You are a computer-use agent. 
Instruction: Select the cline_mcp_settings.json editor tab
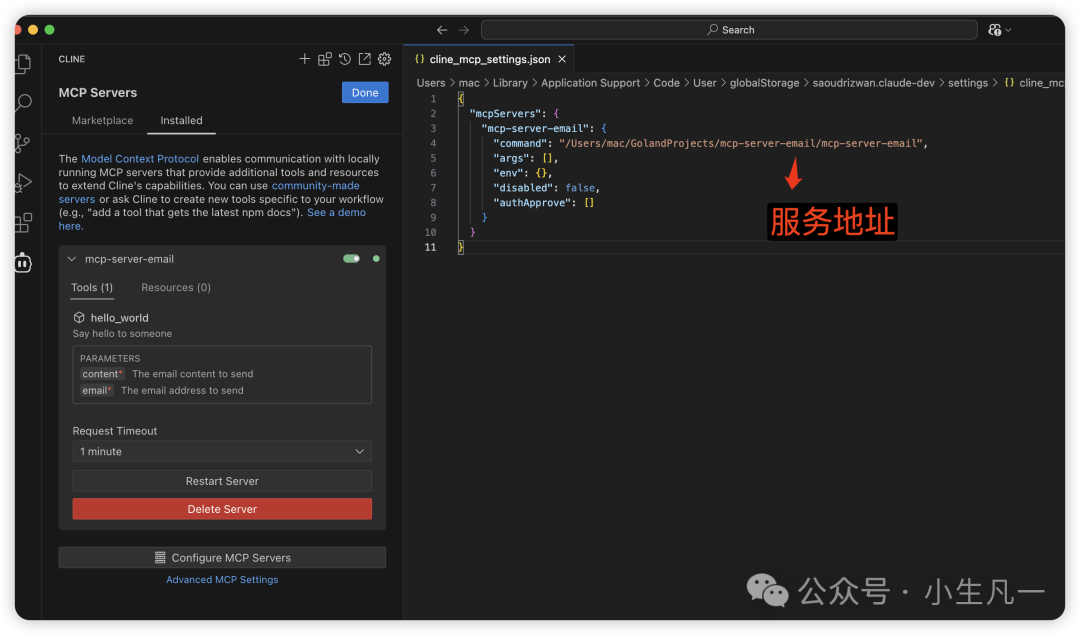click(x=490, y=59)
